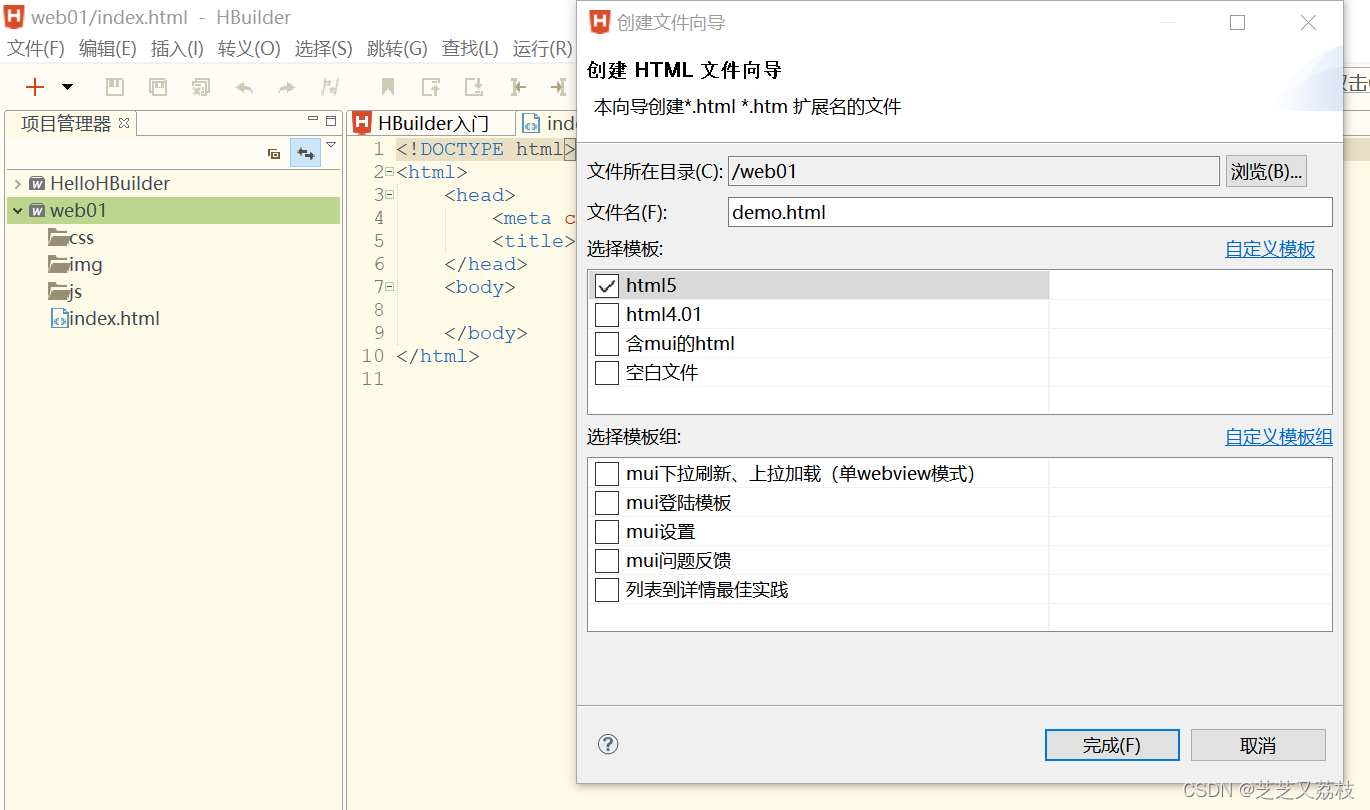Open the project manager view menu triangle

[331, 146]
